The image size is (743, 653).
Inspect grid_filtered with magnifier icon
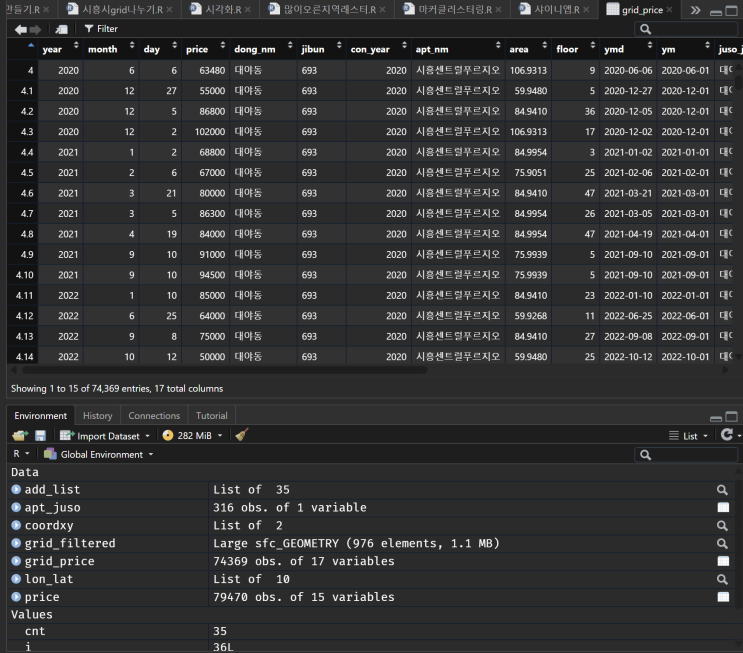point(722,544)
